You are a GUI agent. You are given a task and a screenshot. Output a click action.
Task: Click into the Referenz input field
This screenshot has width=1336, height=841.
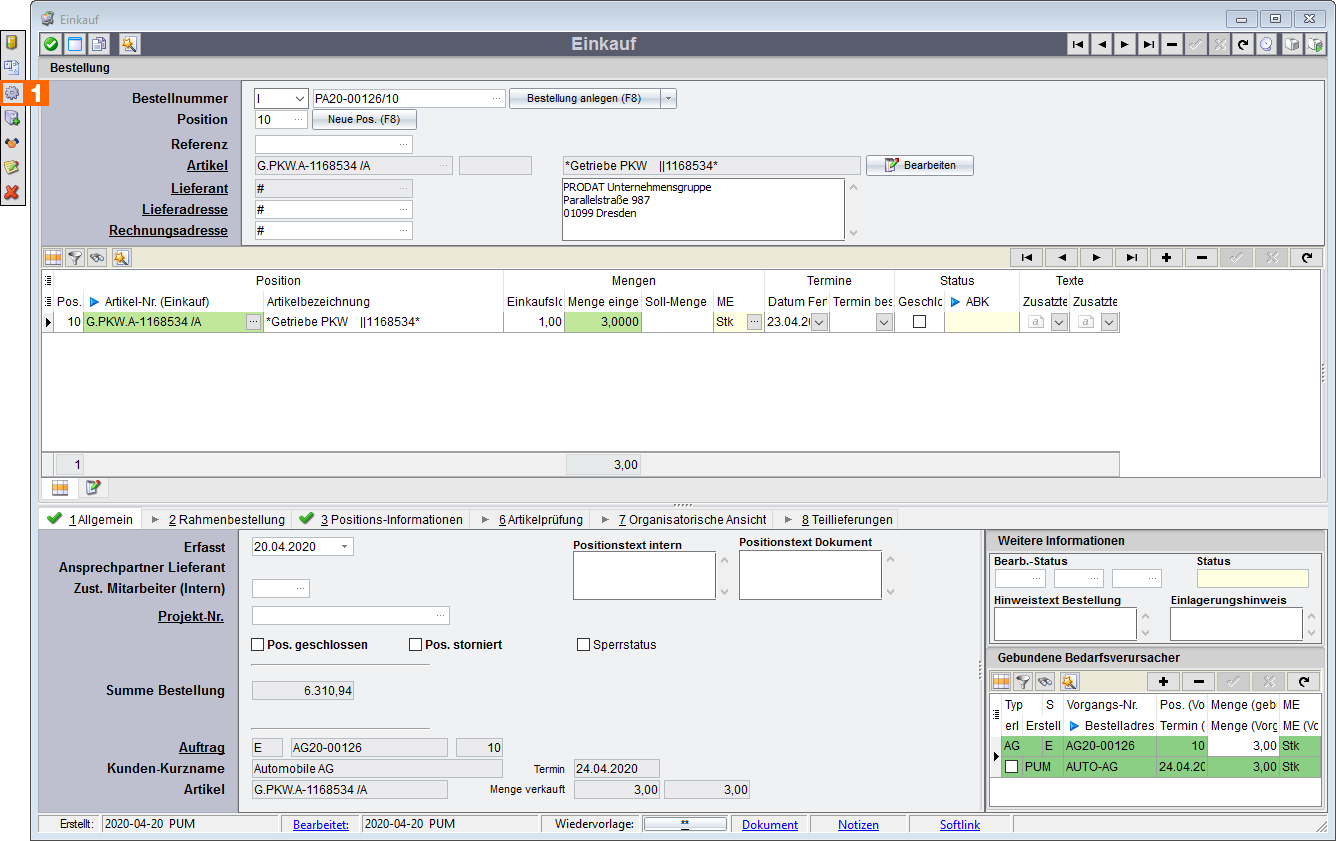[333, 144]
